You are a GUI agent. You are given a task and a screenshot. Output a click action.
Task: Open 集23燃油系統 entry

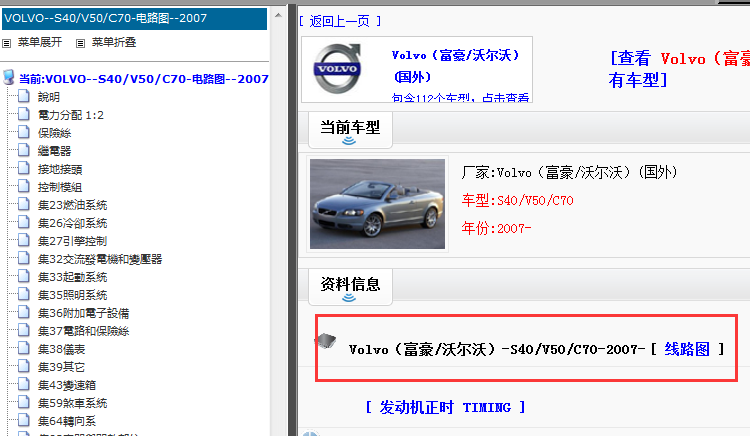(x=73, y=205)
